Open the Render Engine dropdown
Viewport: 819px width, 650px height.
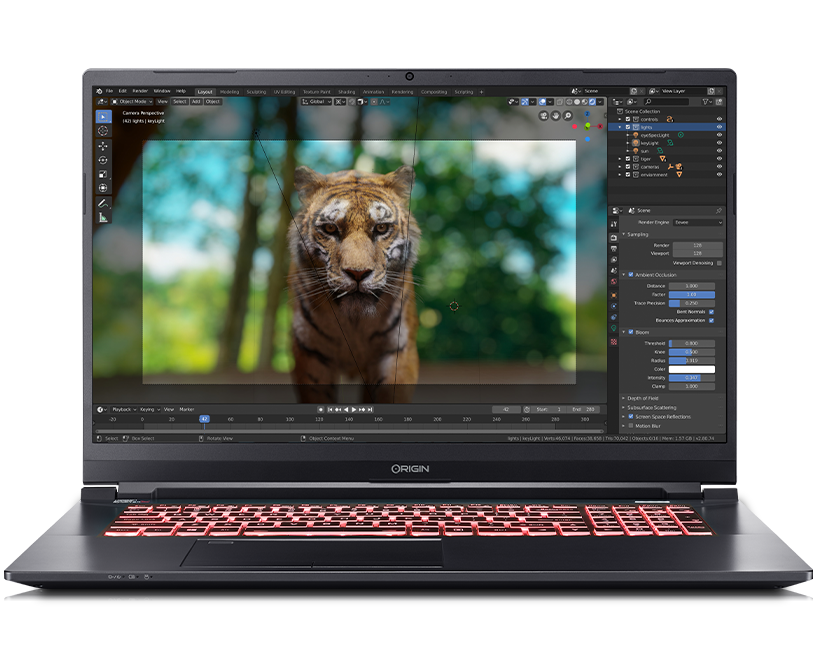[698, 223]
